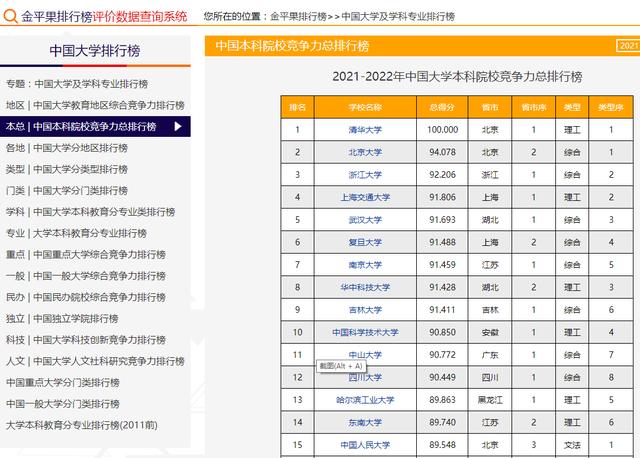The width and height of the screenshot is (640, 458).
Task: Open 独立 | 中国独立学院排行榜
Action: (x=62, y=318)
